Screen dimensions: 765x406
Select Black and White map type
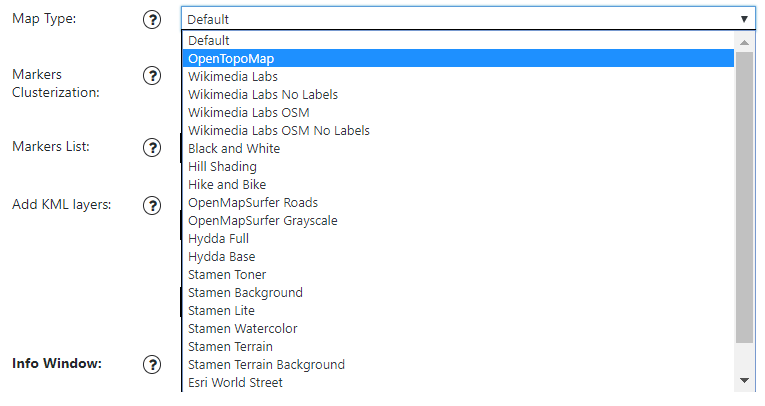coord(458,148)
